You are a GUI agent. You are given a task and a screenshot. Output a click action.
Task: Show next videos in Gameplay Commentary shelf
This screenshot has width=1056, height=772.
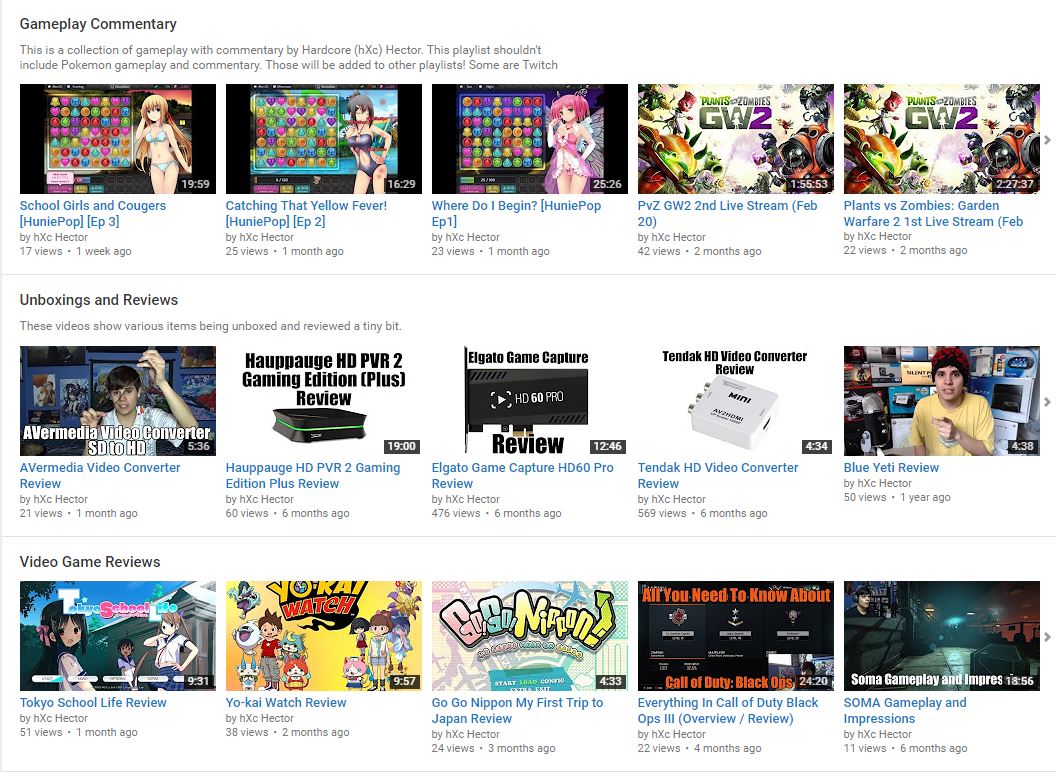[1047, 139]
